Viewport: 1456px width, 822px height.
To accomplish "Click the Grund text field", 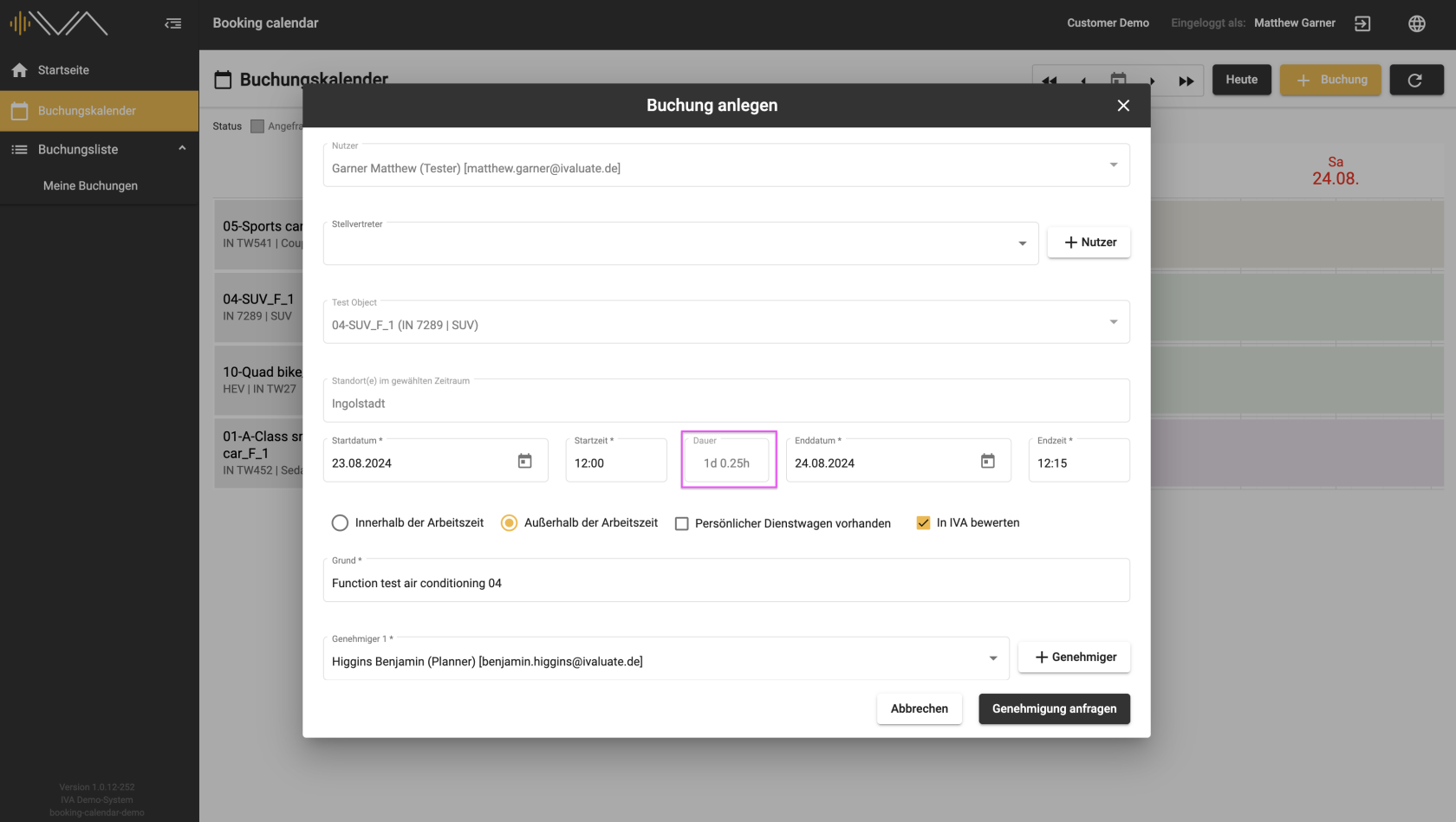I will [726, 579].
